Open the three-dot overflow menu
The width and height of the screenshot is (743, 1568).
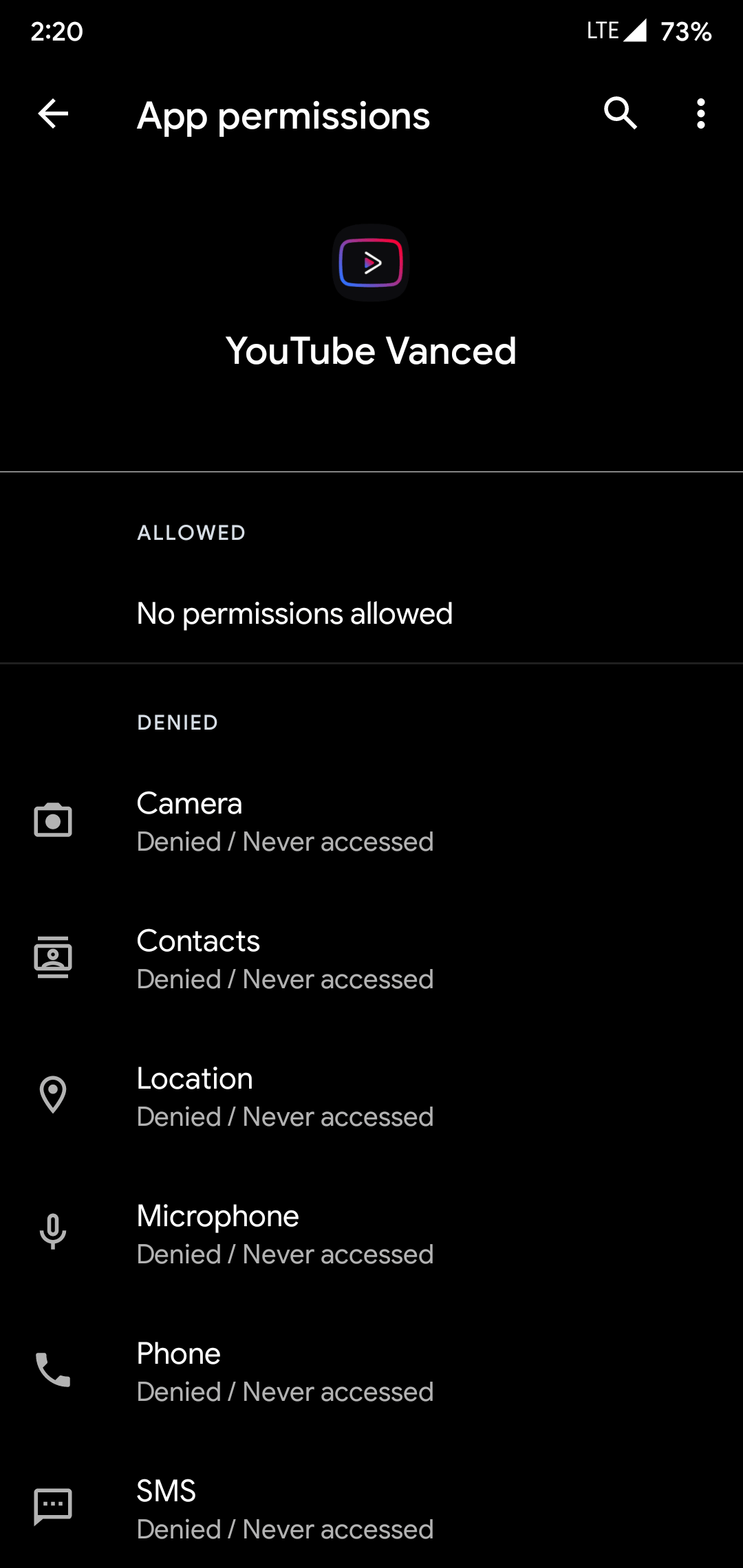pyautogui.click(x=700, y=113)
